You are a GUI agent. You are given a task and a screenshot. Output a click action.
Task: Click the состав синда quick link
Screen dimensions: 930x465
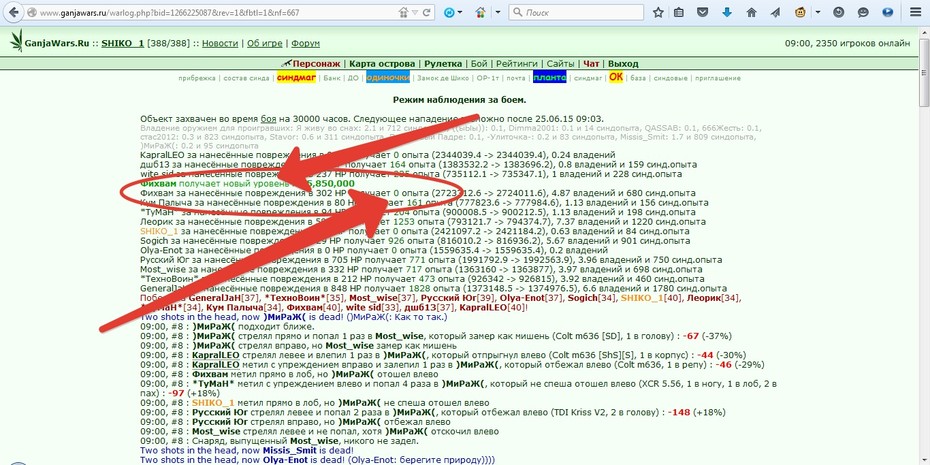point(246,78)
